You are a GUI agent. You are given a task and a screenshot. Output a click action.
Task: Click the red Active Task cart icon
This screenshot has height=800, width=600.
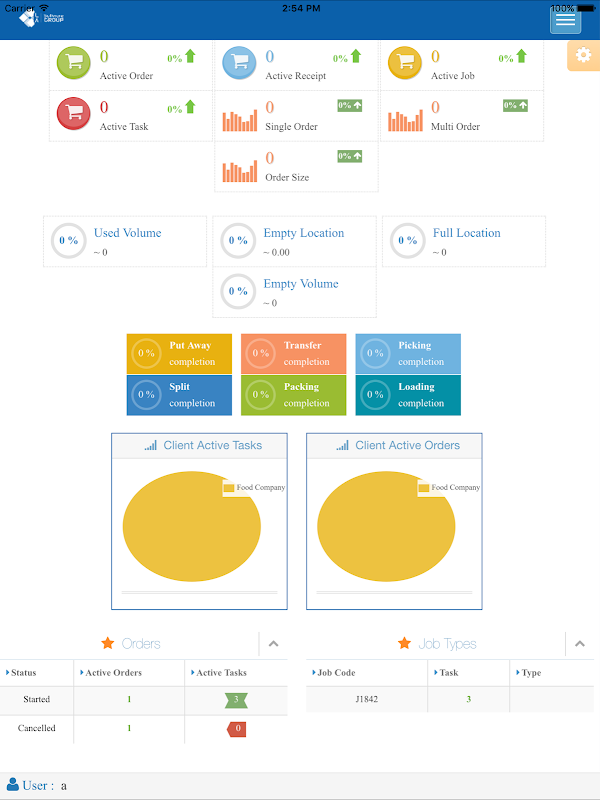[73, 113]
